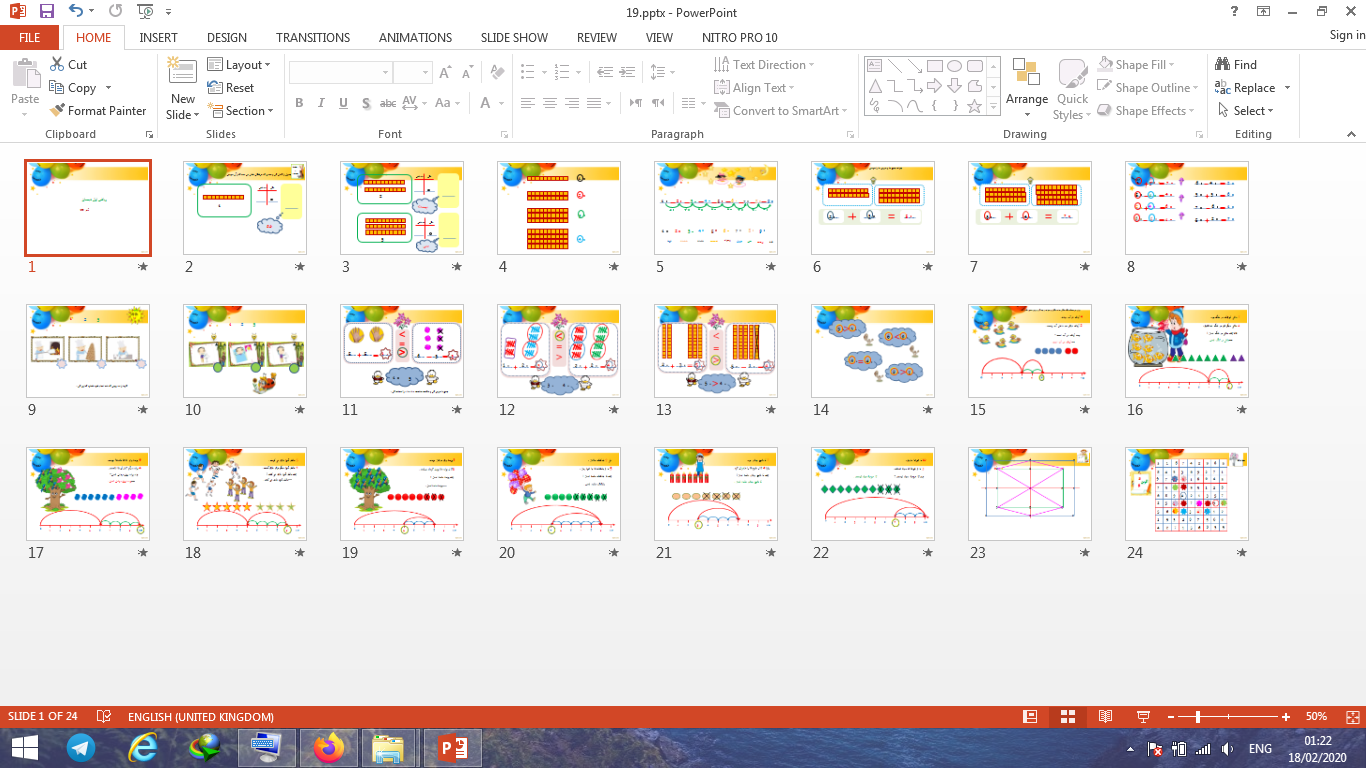Image resolution: width=1366 pixels, height=768 pixels.
Task: Switch to Reading View in status bar
Action: (x=1105, y=717)
